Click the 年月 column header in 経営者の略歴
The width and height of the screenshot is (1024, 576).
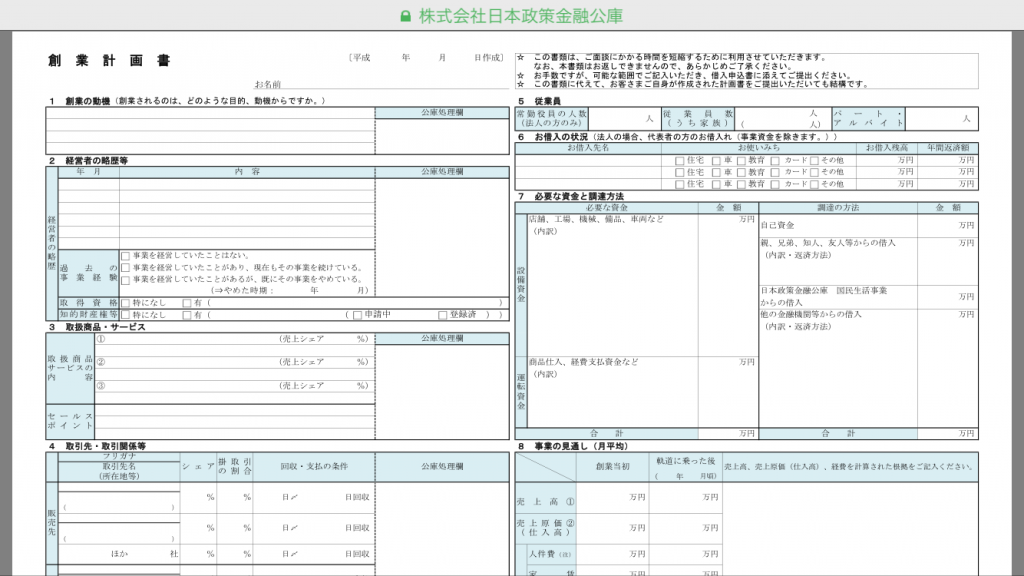[88, 172]
